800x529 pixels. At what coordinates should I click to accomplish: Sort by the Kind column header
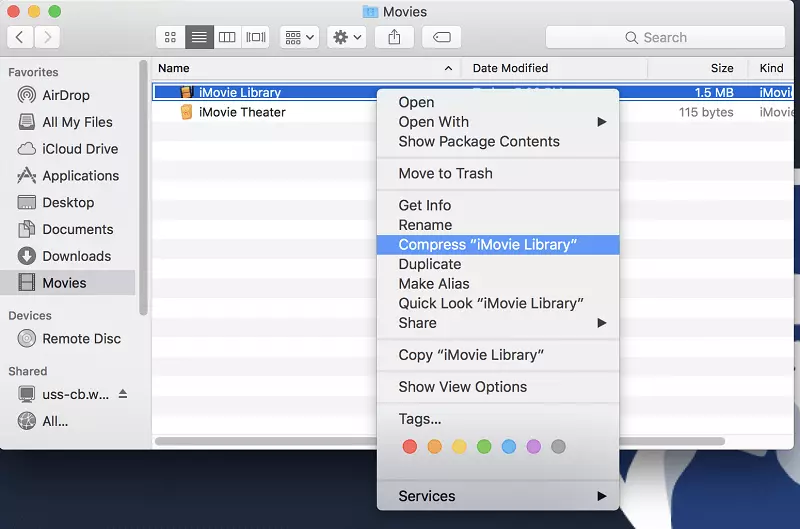[x=771, y=68]
